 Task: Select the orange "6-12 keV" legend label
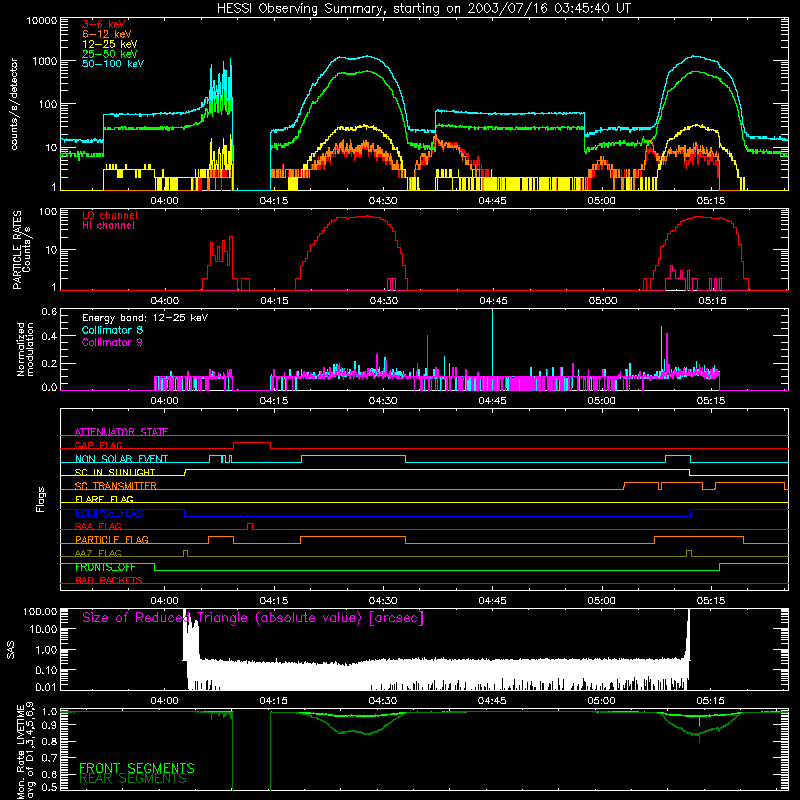(107, 34)
